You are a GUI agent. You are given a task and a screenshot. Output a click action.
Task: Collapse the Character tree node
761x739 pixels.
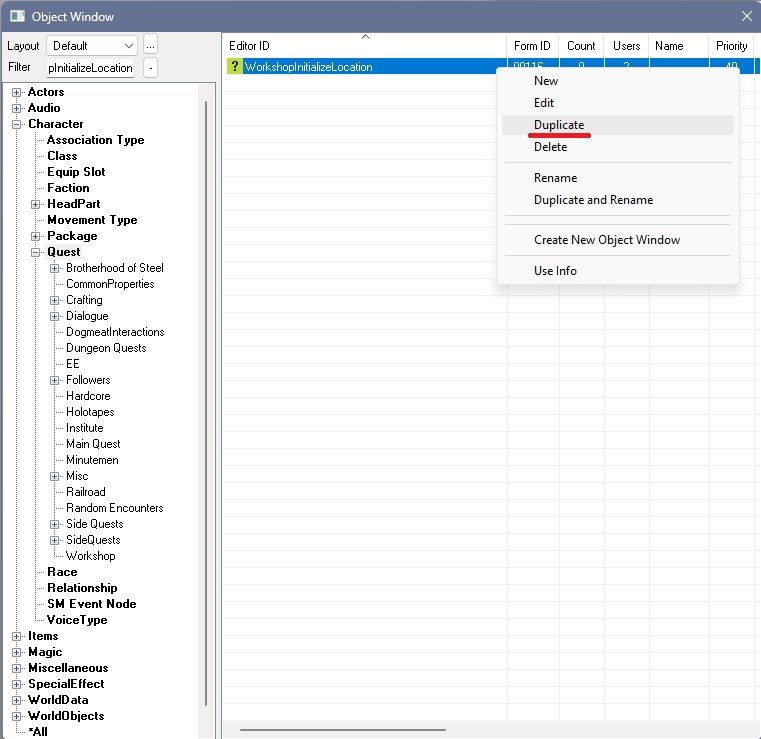tap(17, 124)
